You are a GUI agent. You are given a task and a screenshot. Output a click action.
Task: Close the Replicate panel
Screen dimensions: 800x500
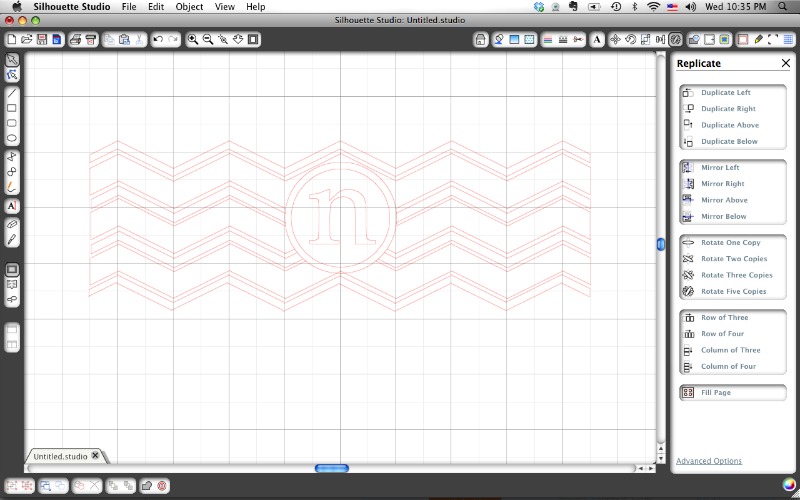point(786,63)
